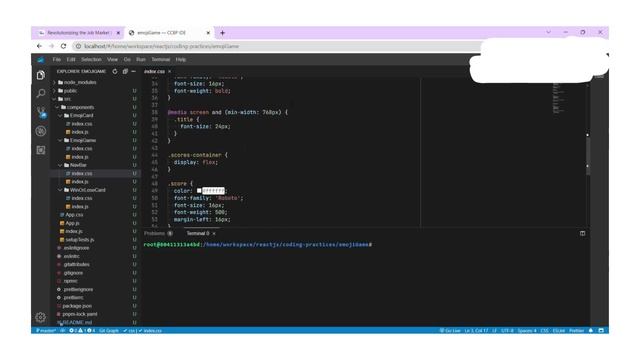Click the Git Graph status bar button
The width and height of the screenshot is (640, 360).
point(109,331)
